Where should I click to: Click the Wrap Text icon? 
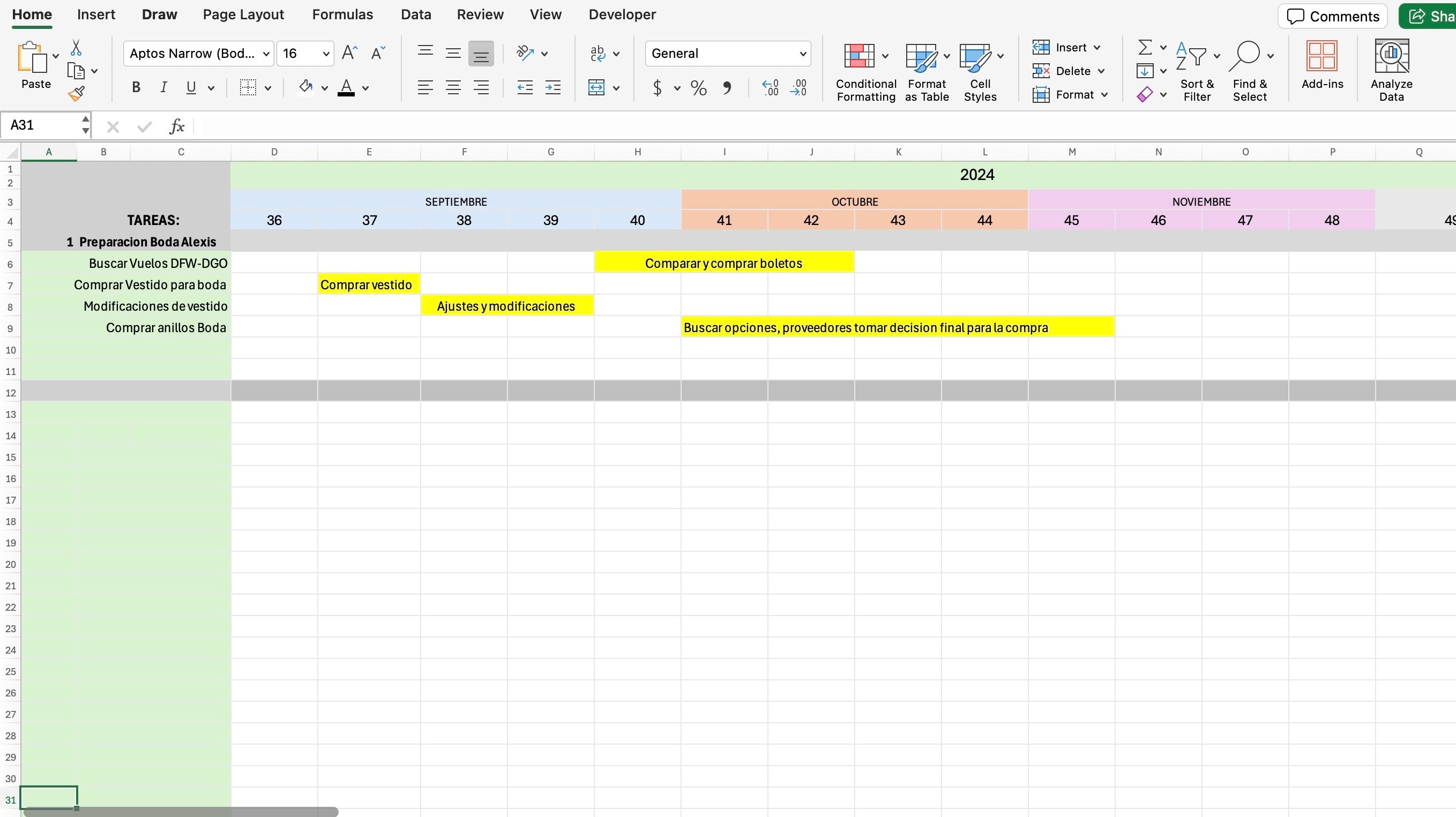pyautogui.click(x=598, y=53)
